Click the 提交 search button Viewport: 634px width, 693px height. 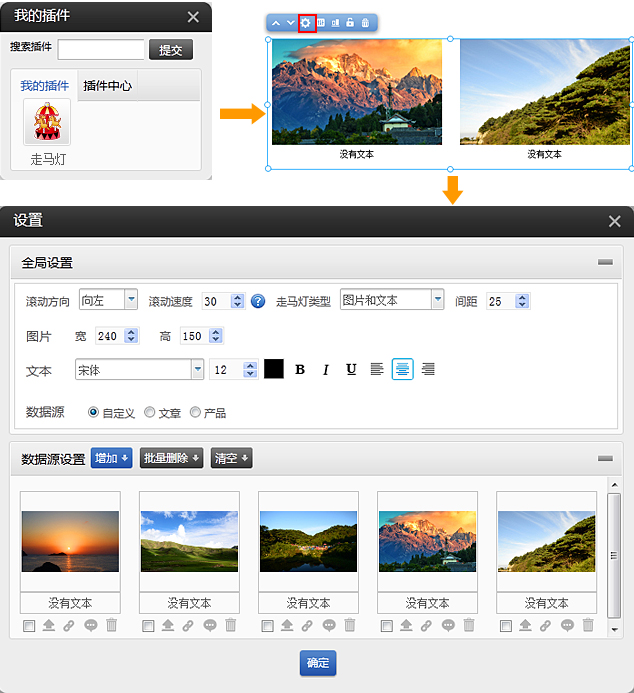click(171, 50)
